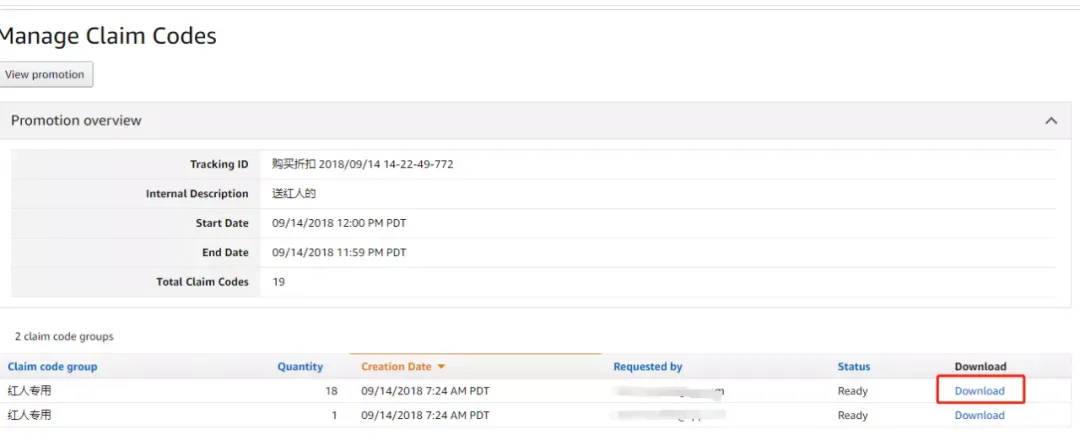
Task: Select the Tracking ID value text
Action: (362, 165)
